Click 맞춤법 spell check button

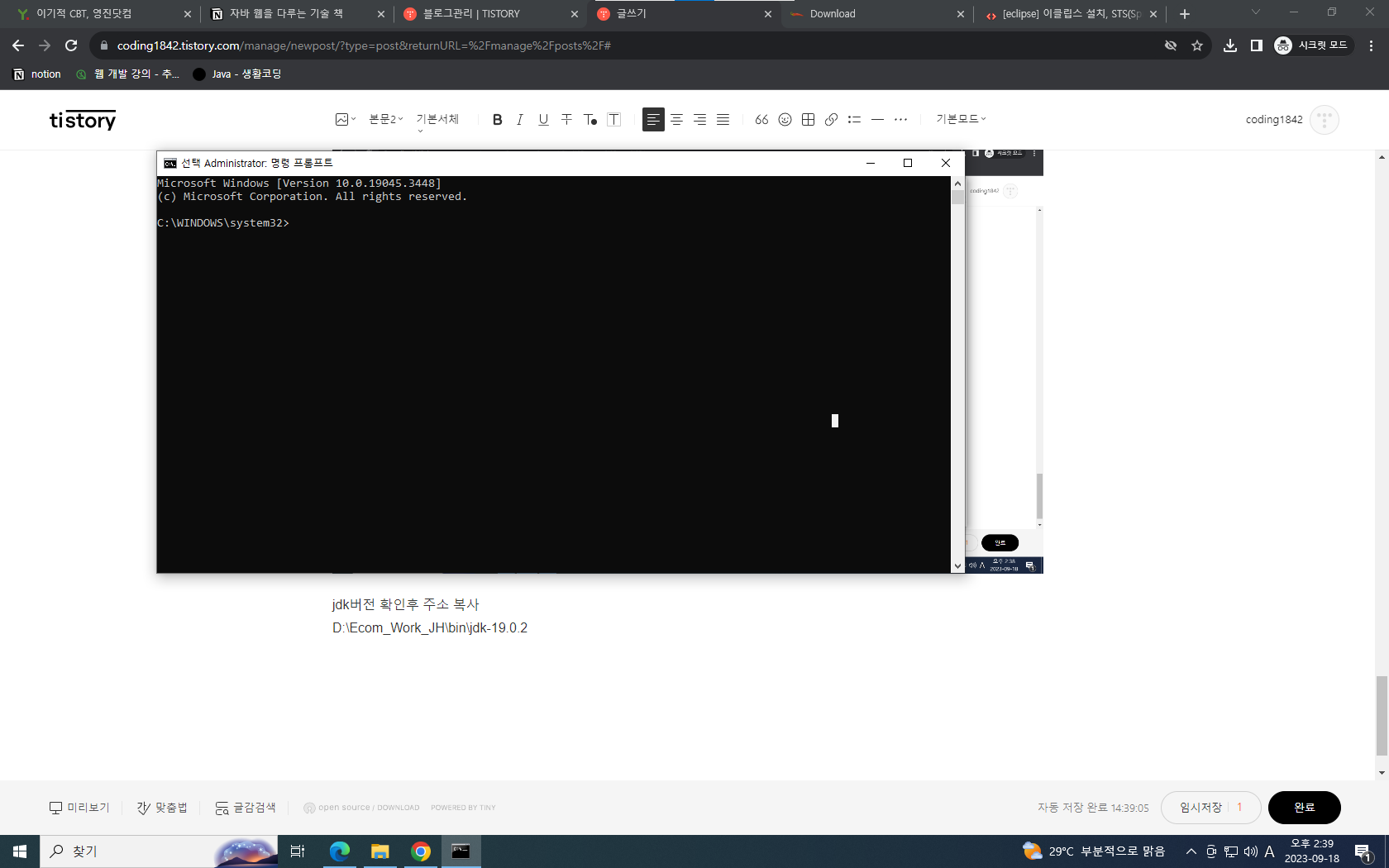tap(162, 808)
